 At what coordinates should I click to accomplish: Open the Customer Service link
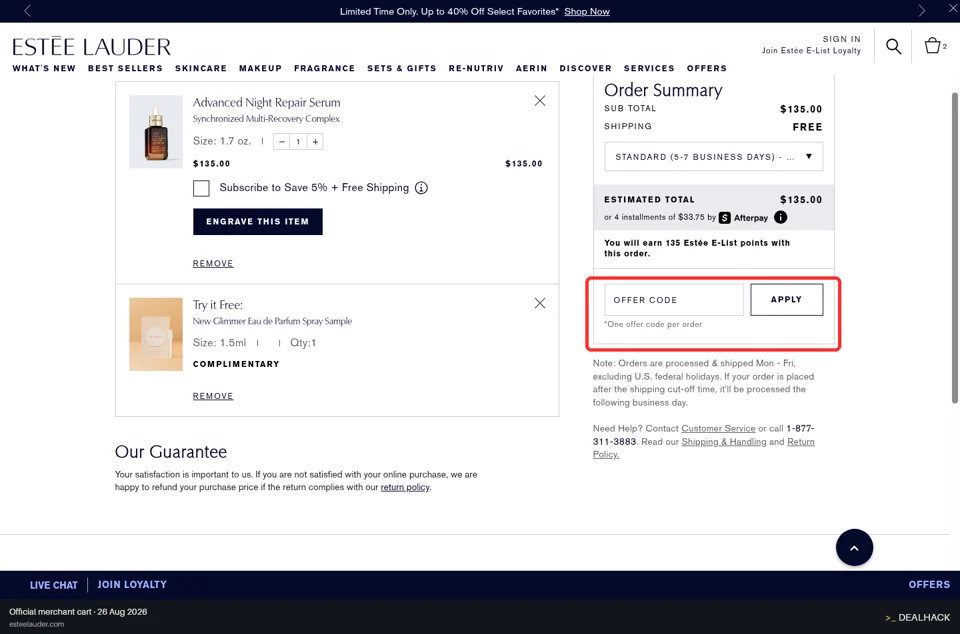tap(718, 428)
